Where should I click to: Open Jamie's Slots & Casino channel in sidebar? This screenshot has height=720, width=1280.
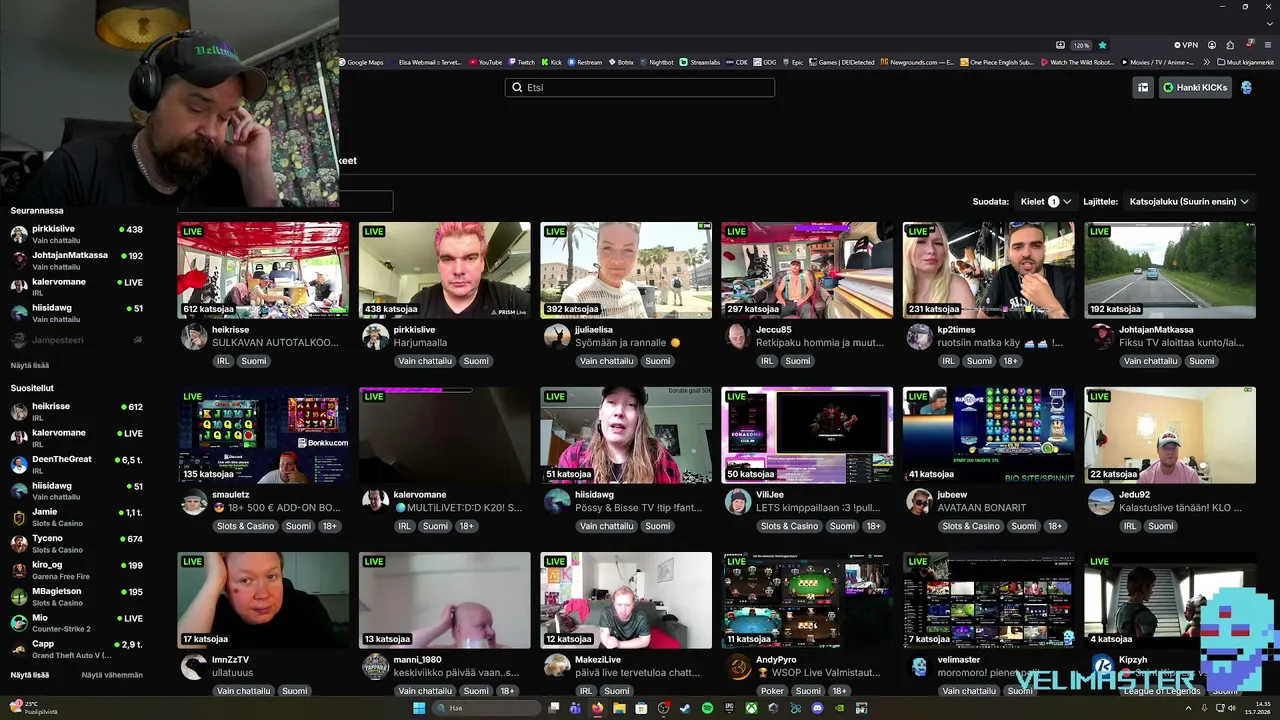tap(77, 517)
